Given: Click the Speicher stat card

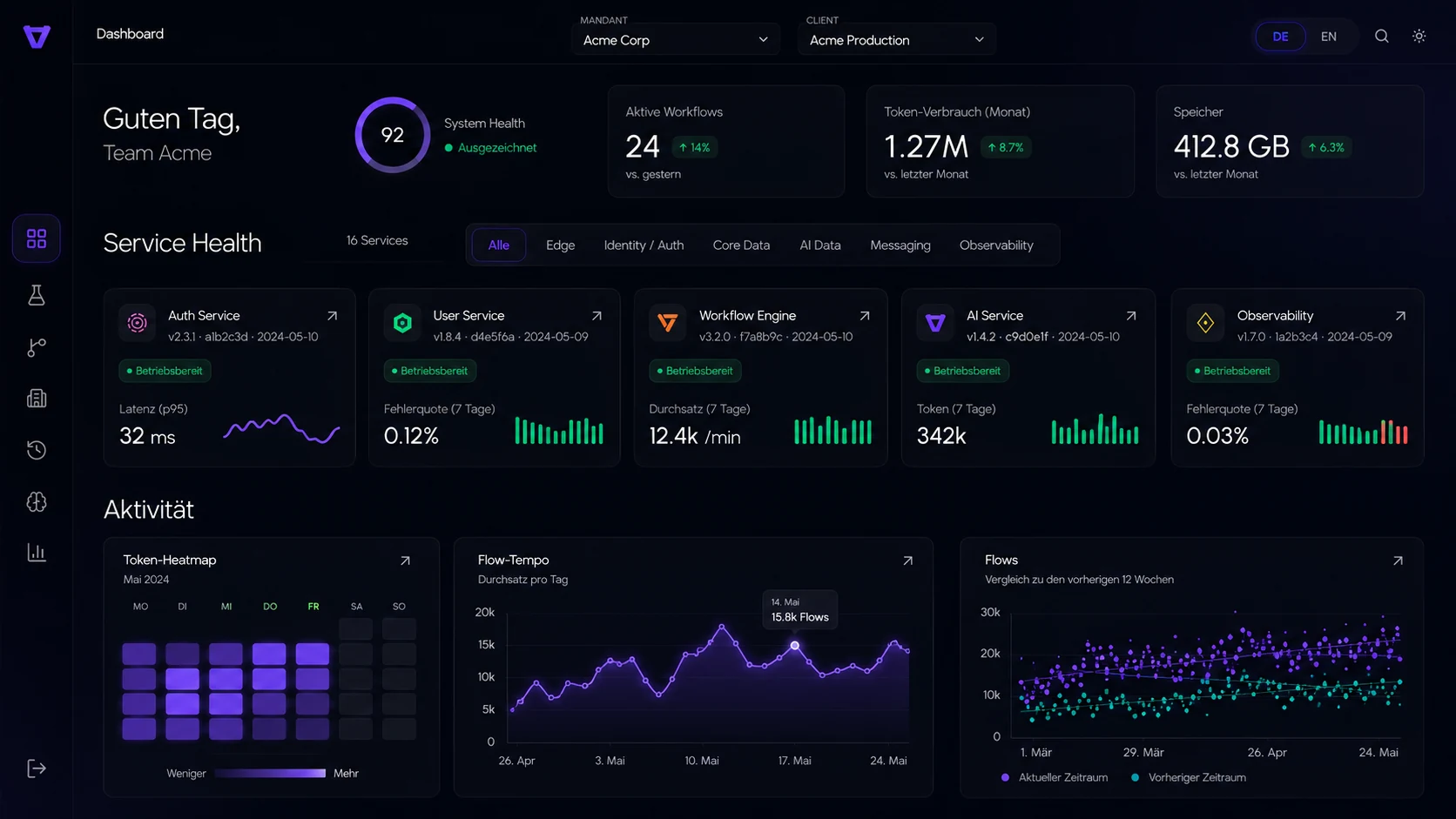Looking at the screenshot, I should click(1290, 141).
